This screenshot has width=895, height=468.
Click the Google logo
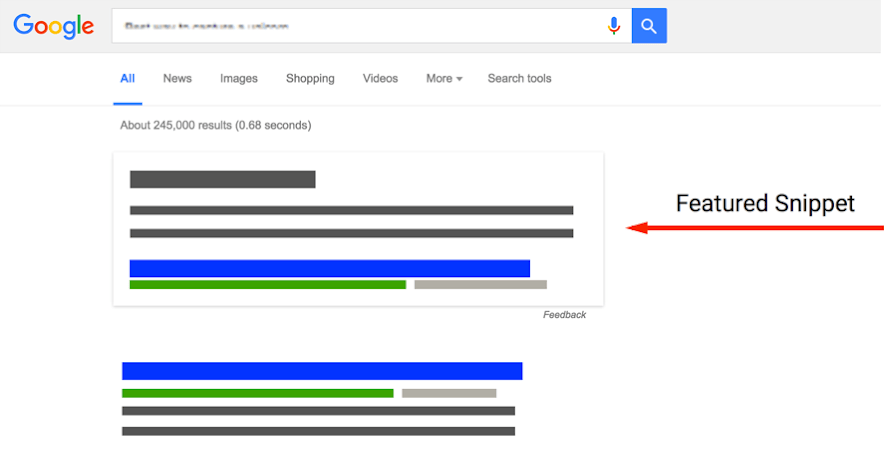(x=53, y=26)
